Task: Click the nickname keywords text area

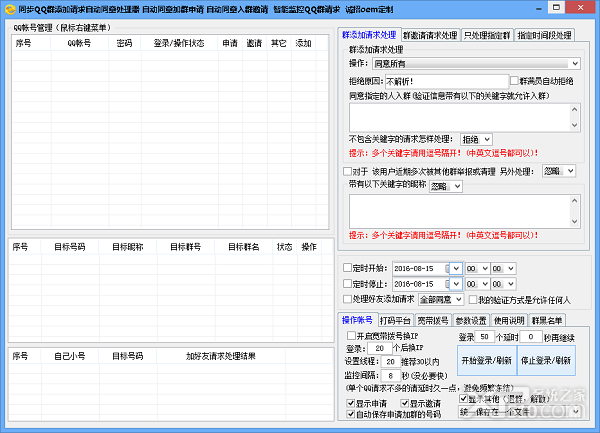Action: 459,211
